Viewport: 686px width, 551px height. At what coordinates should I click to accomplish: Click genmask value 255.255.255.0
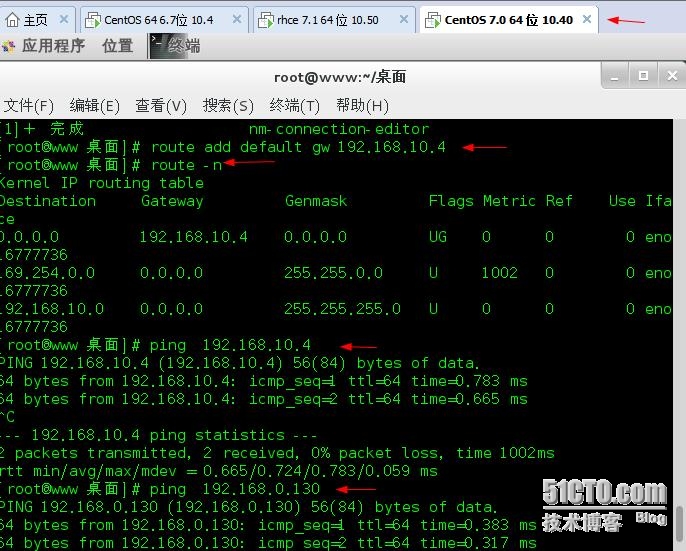pos(343,309)
